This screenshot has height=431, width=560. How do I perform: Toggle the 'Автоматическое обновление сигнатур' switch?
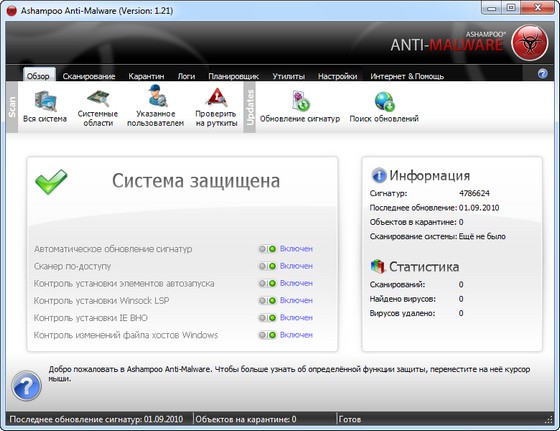tap(268, 249)
